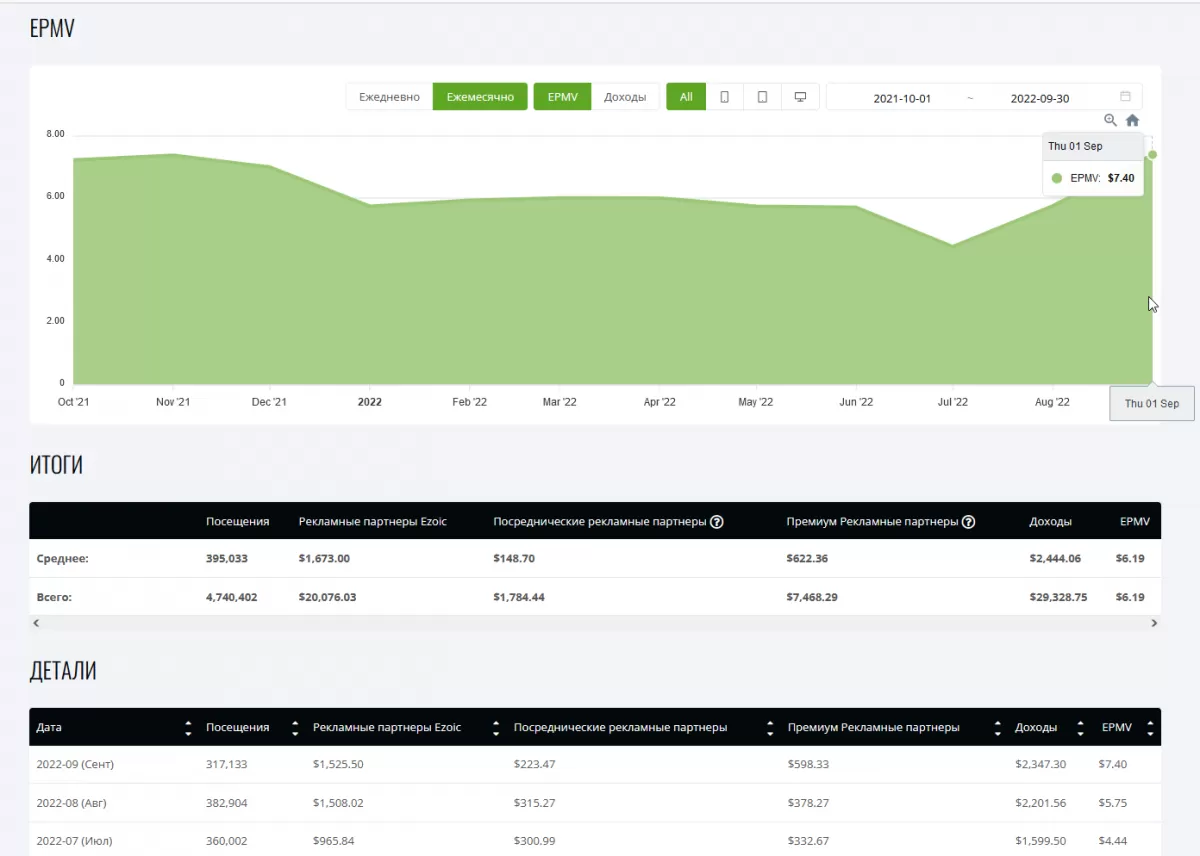Open calendar icon in date range
The width and height of the screenshot is (1200, 856).
[1125, 97]
